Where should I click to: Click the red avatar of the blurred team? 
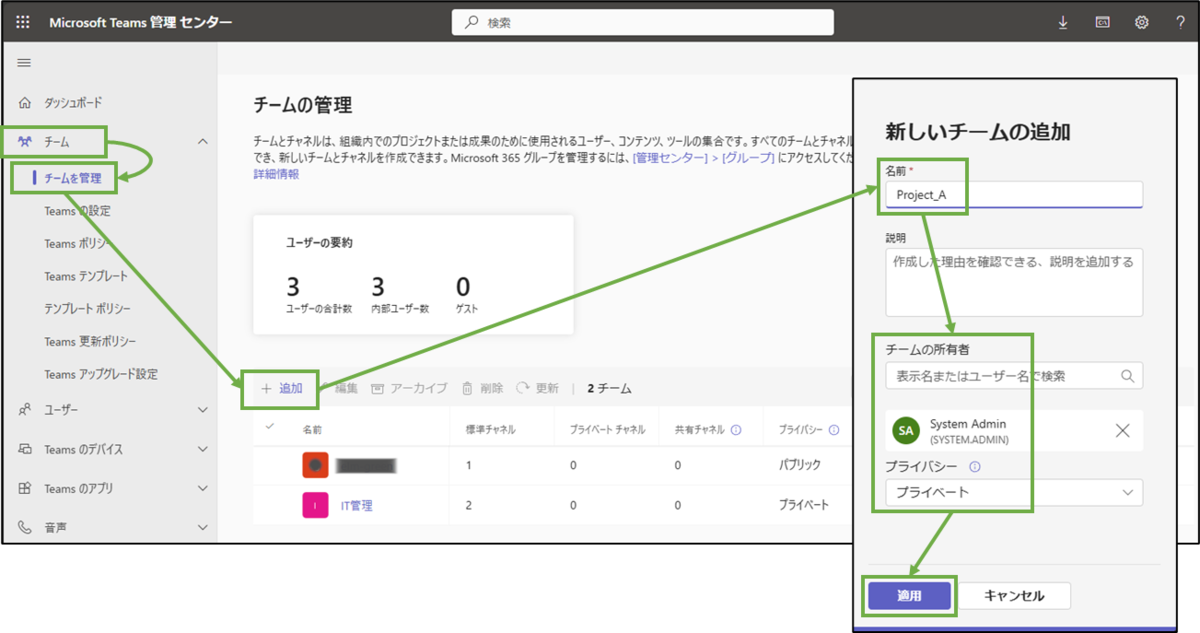click(316, 465)
